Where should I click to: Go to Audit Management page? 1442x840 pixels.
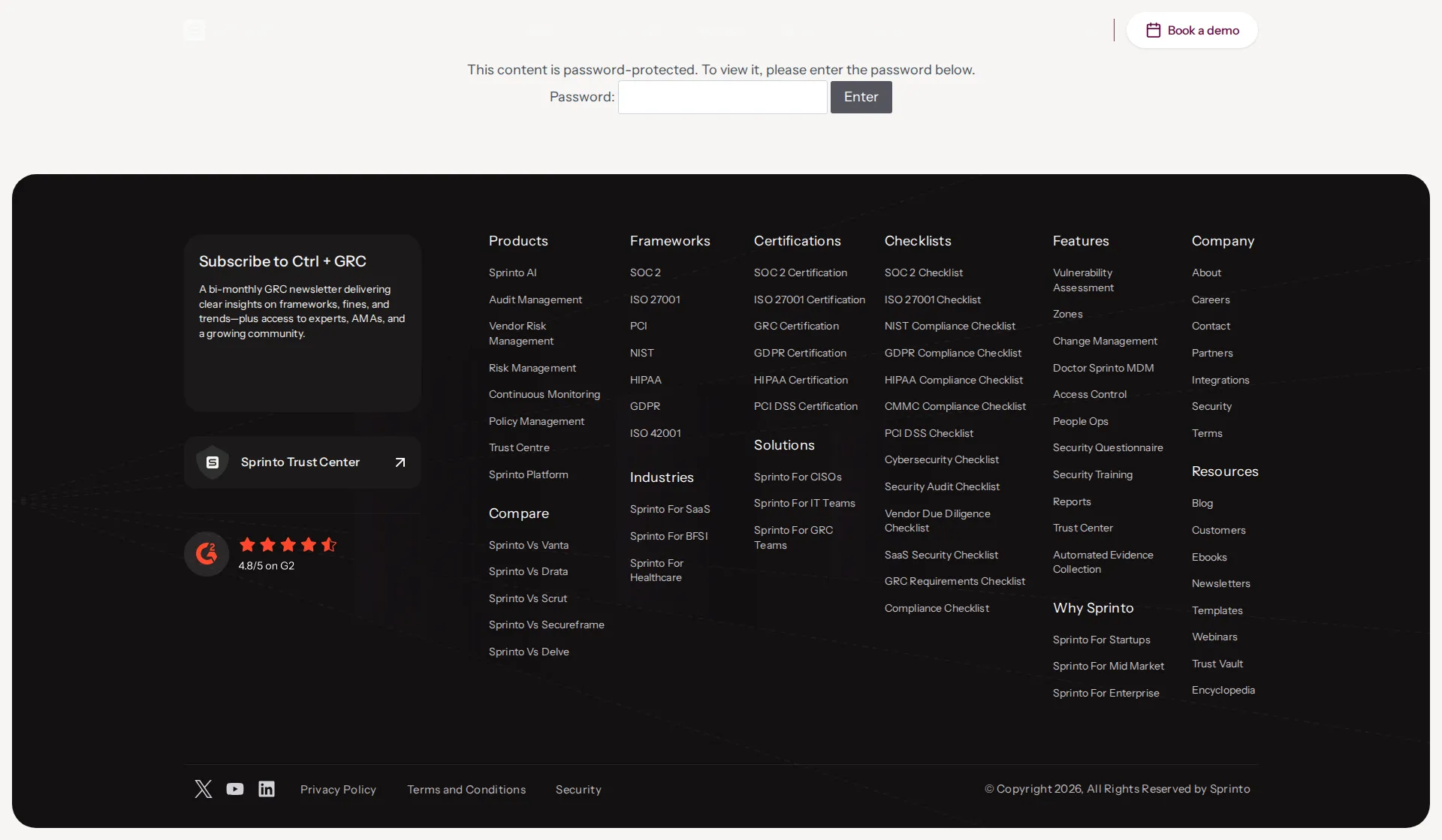[535, 300]
